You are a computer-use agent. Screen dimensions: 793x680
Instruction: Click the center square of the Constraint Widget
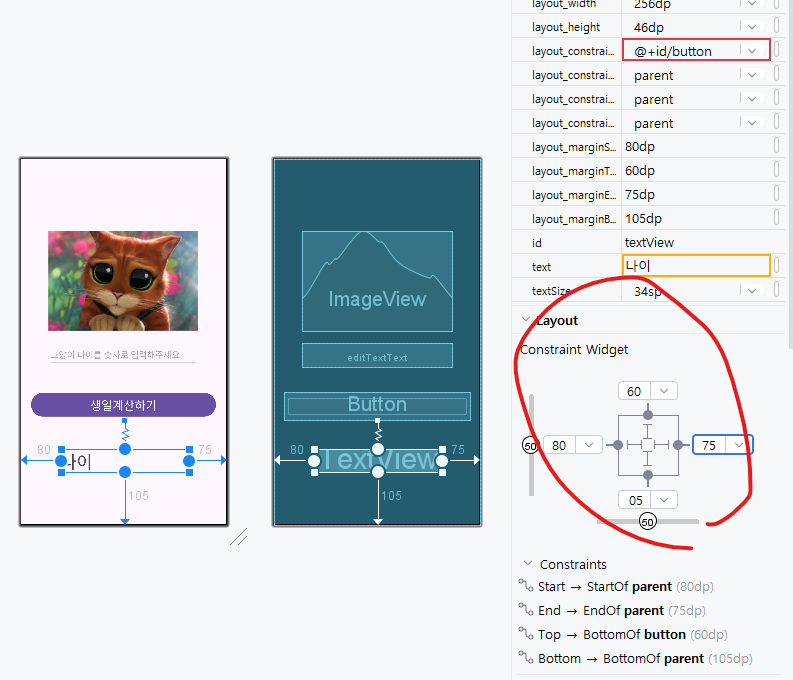click(648, 445)
